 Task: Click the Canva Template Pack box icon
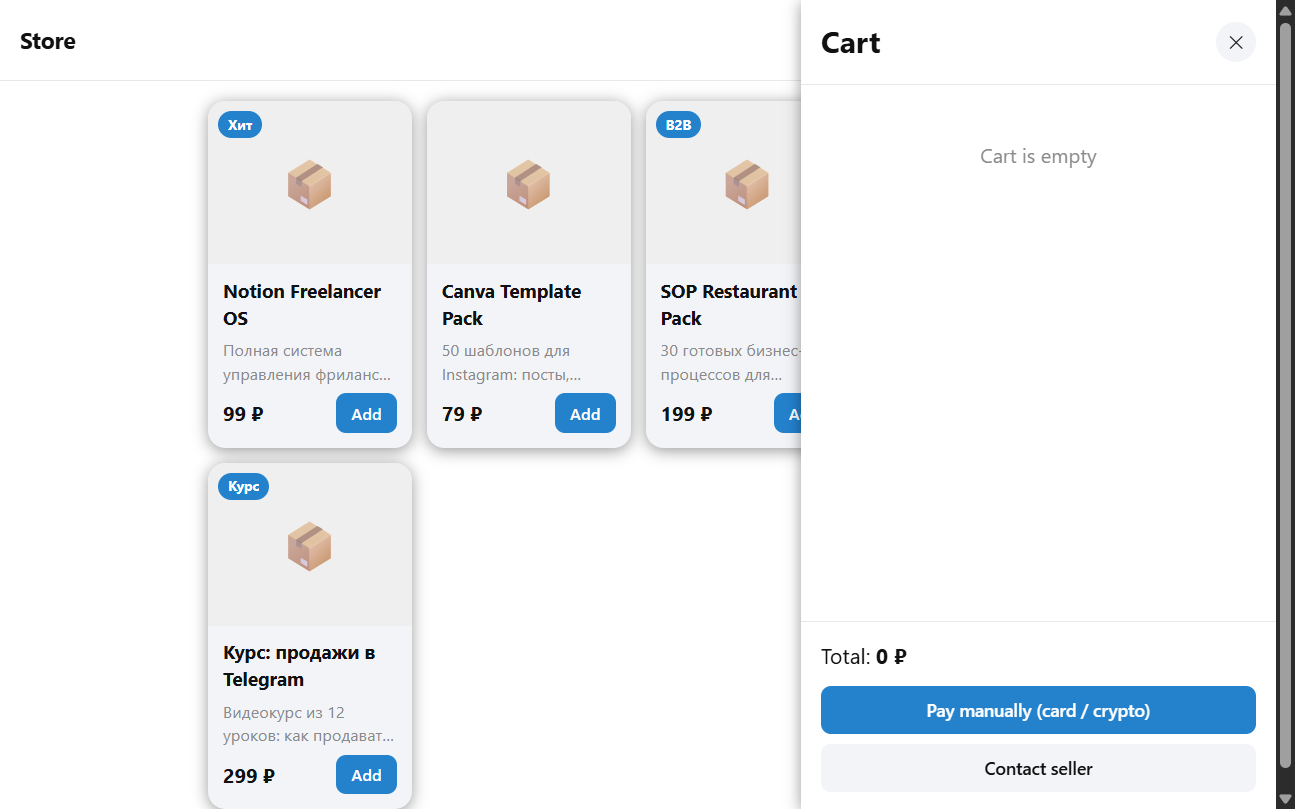(x=528, y=184)
